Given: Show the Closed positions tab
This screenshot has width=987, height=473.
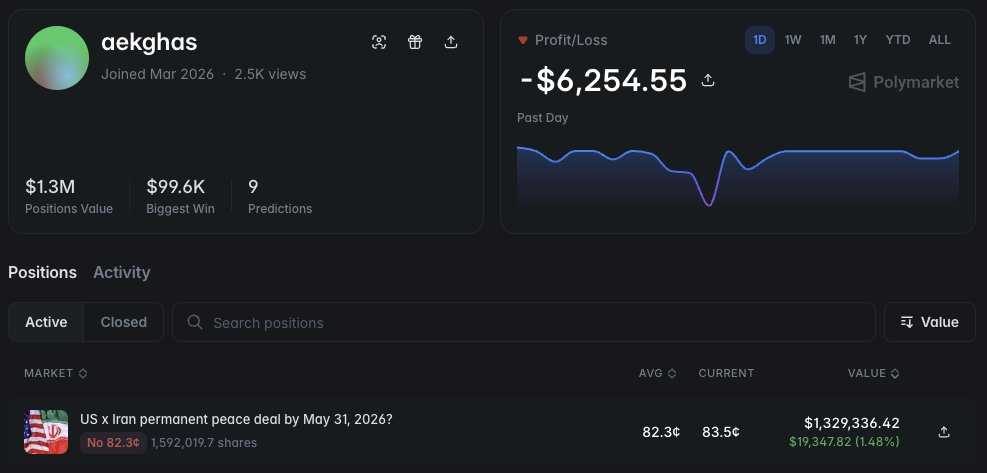Looking at the screenshot, I should tap(123, 322).
